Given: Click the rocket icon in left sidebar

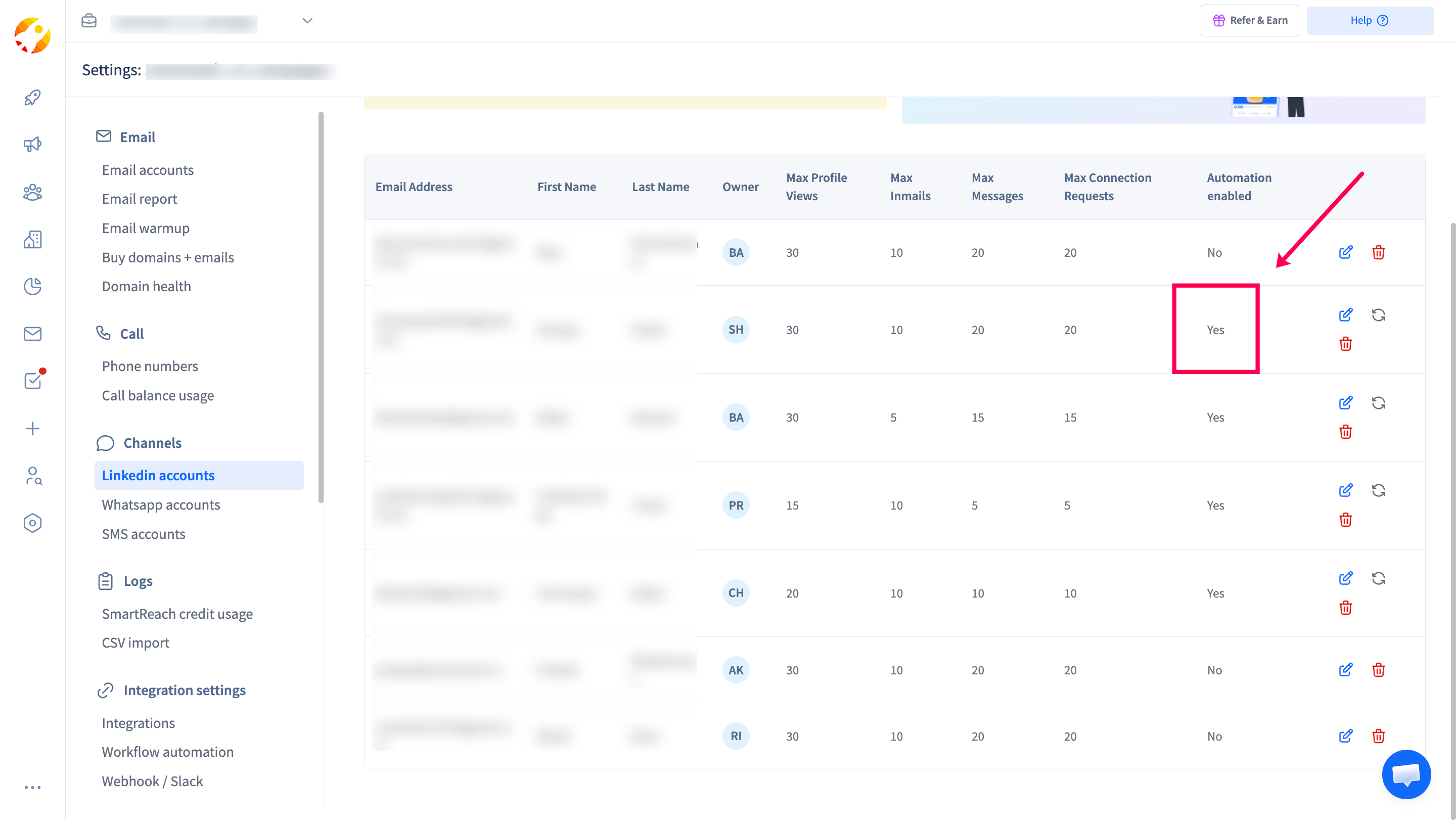Looking at the screenshot, I should click(32, 97).
